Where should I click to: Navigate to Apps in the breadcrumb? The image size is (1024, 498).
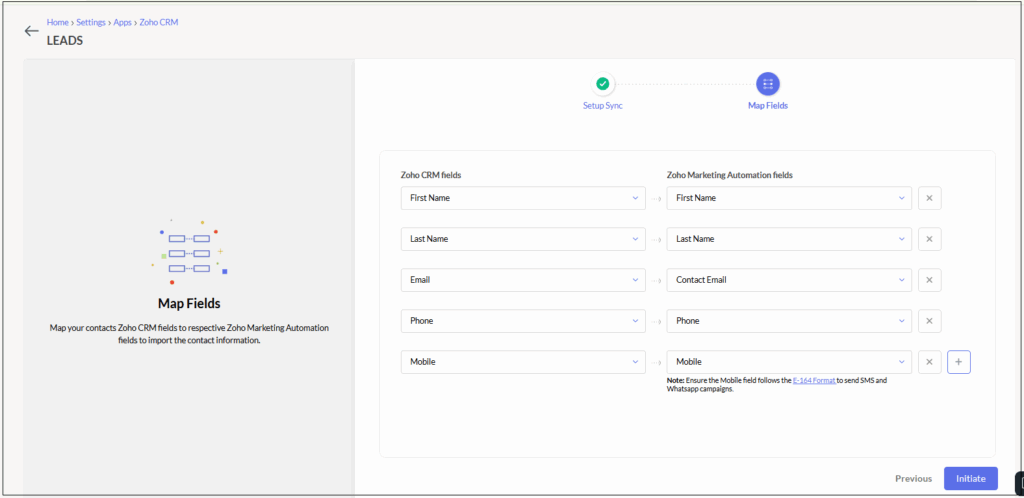pyautogui.click(x=123, y=22)
